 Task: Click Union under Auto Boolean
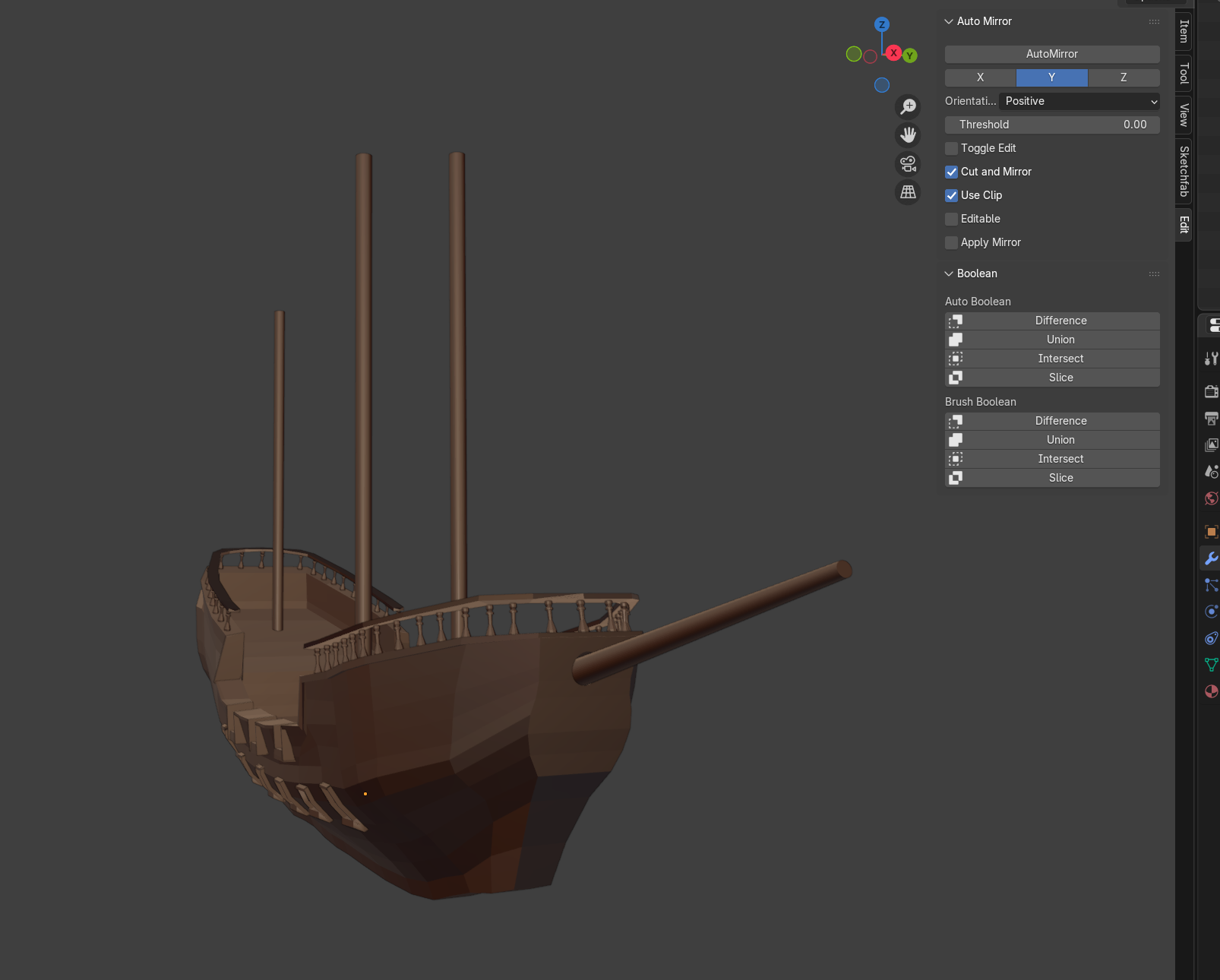tap(1060, 340)
